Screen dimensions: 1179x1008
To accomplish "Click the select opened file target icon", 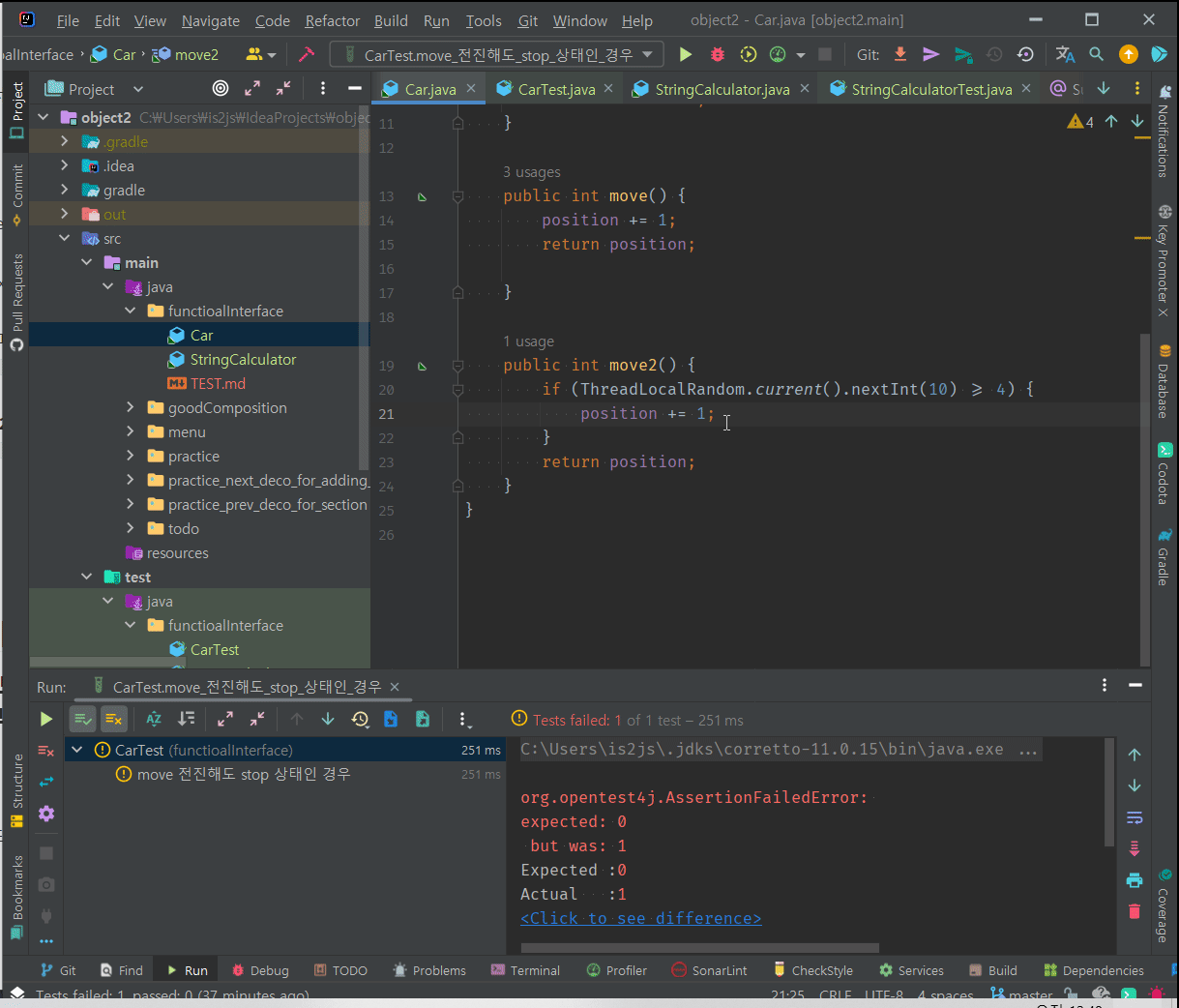I will (221, 89).
